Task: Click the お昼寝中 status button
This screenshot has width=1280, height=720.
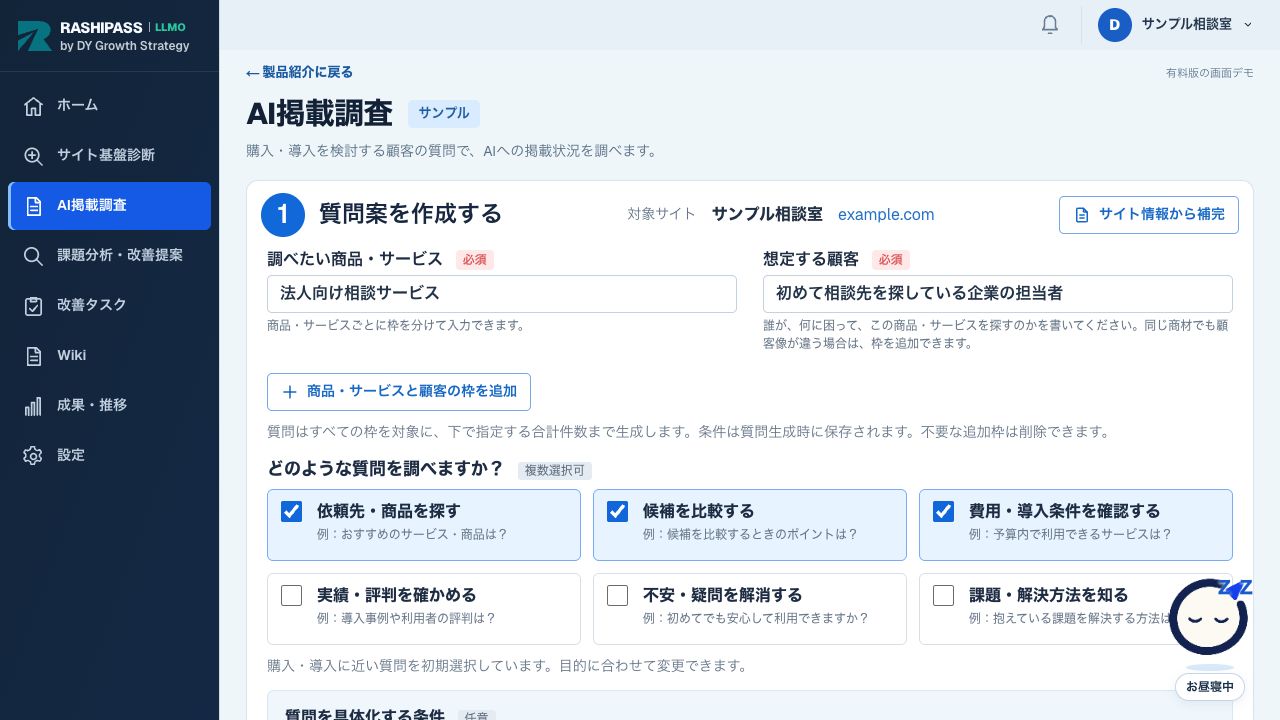Action: click(1210, 687)
